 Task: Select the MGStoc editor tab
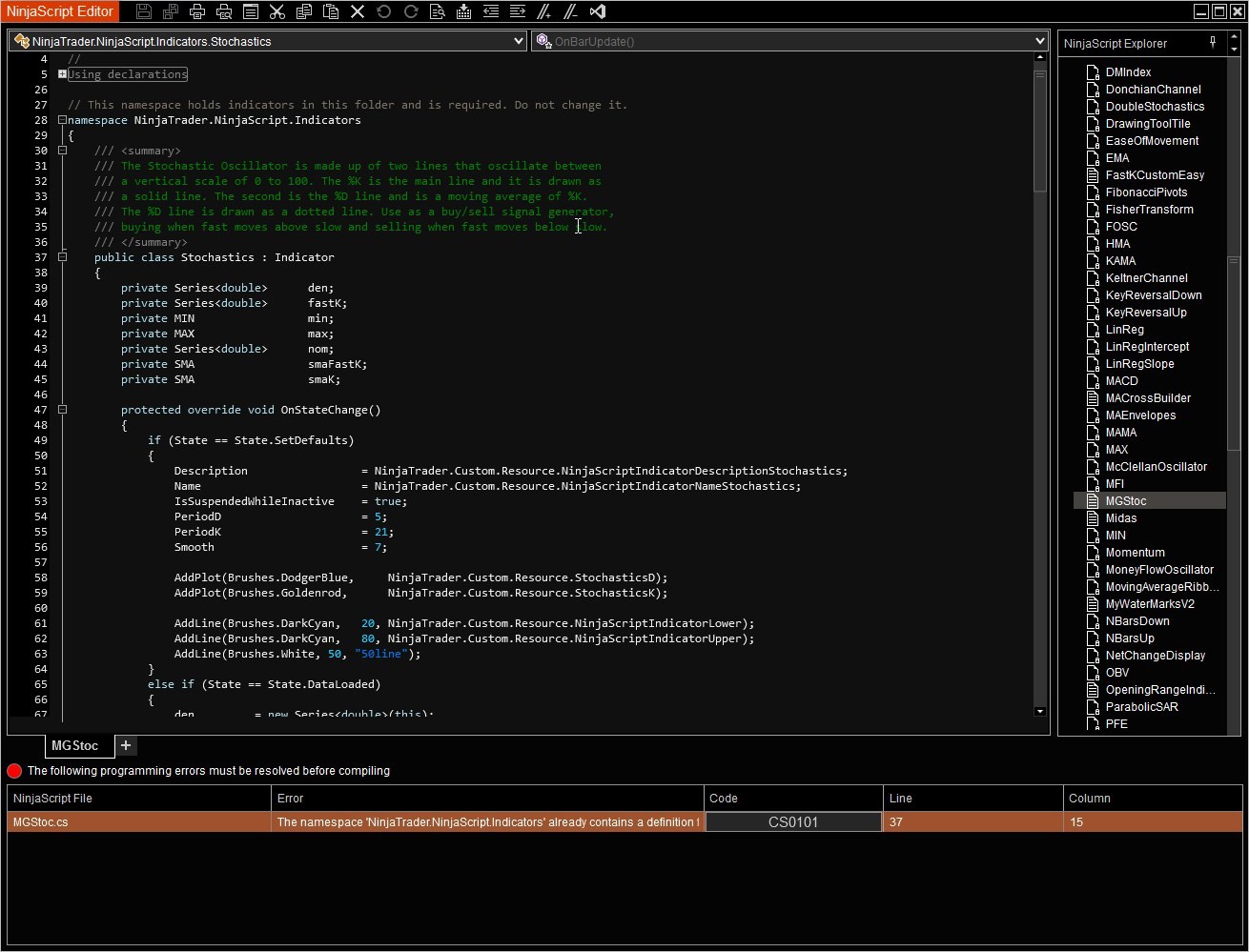coord(75,745)
